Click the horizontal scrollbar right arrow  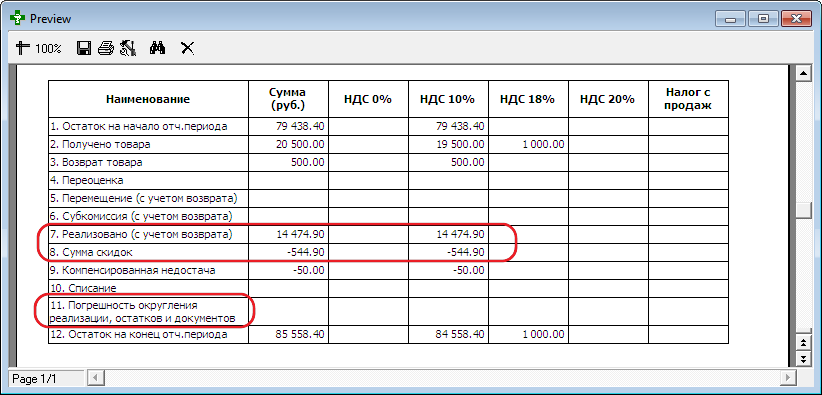(787, 377)
